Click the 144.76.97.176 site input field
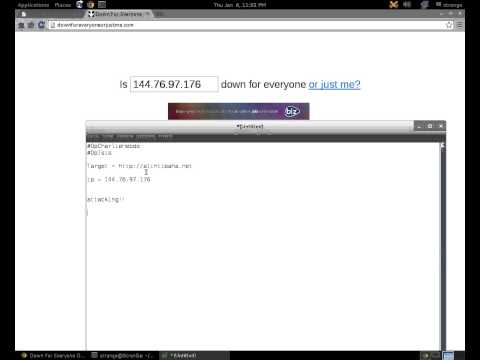The width and height of the screenshot is (480, 360). coord(174,84)
